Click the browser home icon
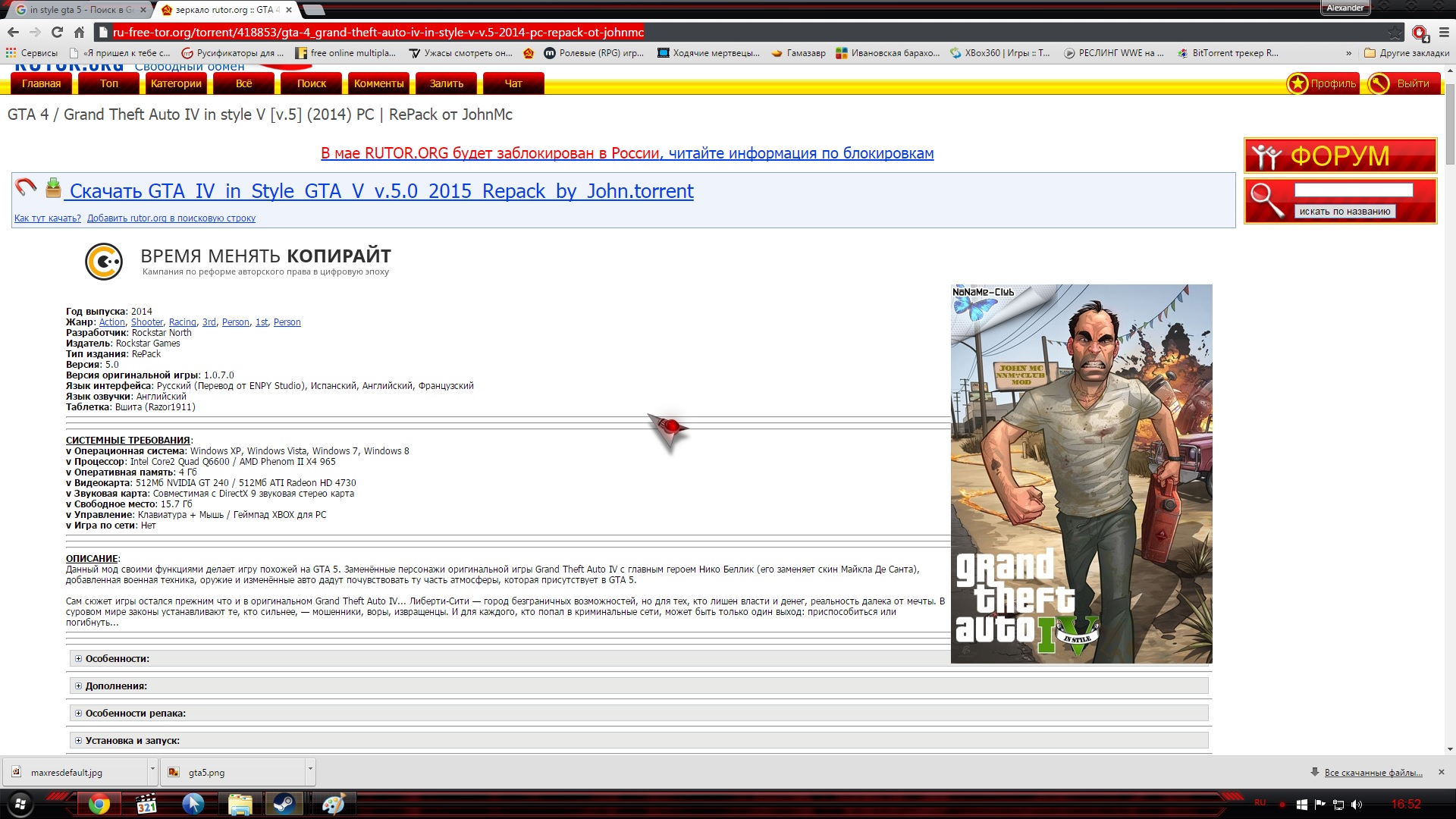The image size is (1456, 819). point(79,32)
